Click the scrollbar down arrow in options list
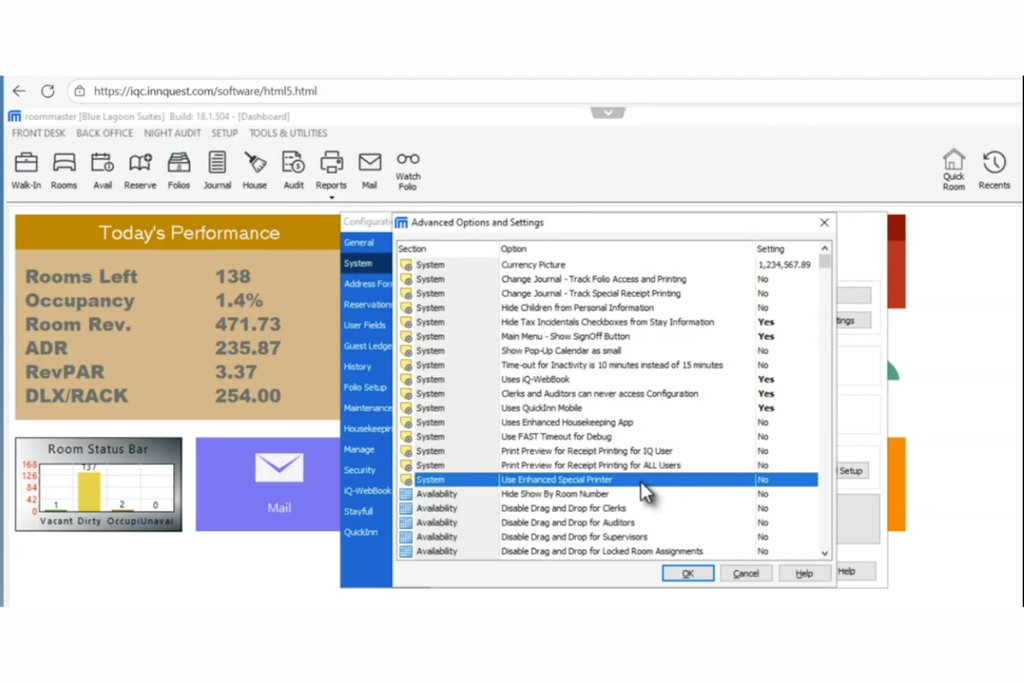This screenshot has width=1024, height=683. click(x=825, y=552)
